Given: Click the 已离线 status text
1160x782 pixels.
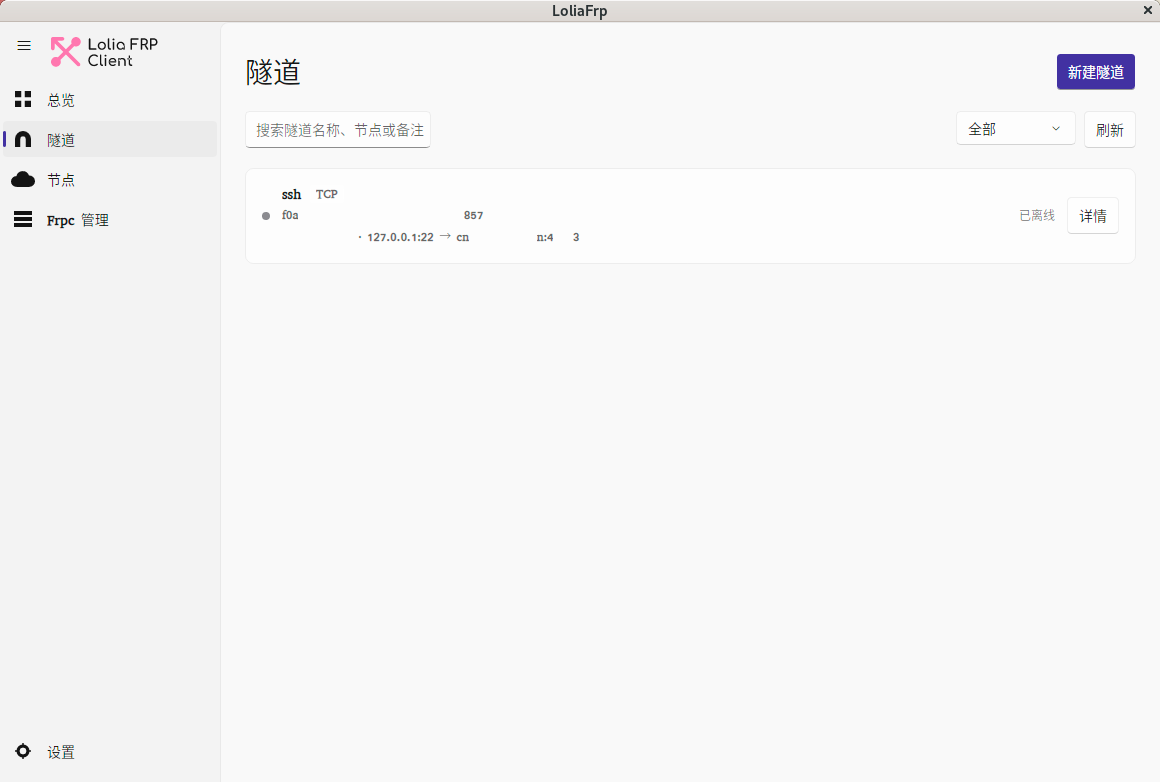Looking at the screenshot, I should point(1037,215).
